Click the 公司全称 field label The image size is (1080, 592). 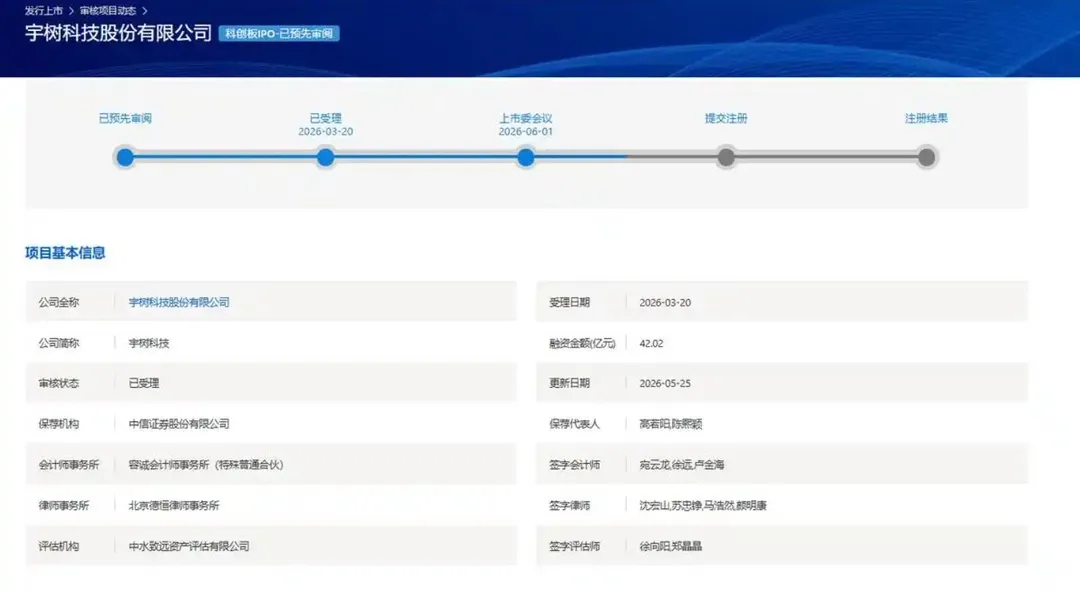tap(59, 303)
